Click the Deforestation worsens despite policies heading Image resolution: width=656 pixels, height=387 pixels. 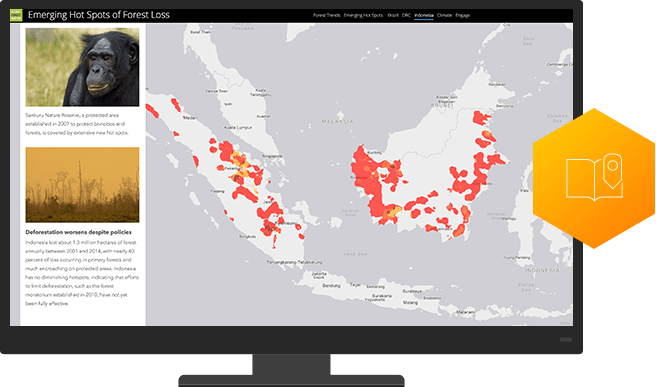click(79, 232)
